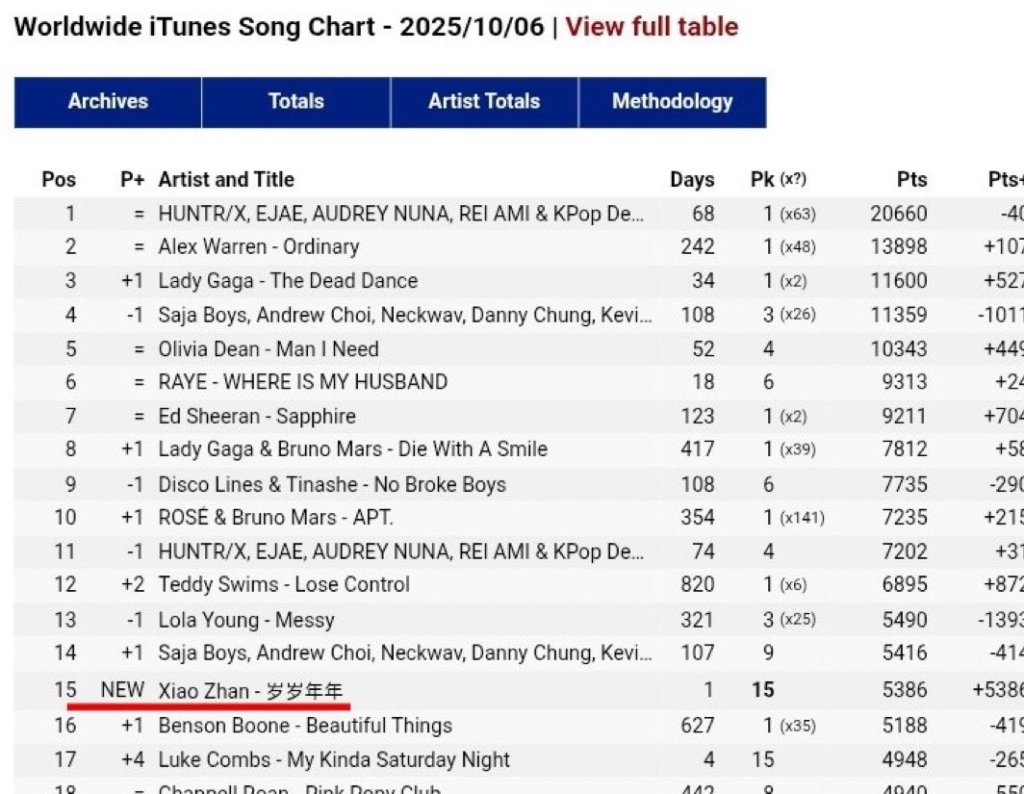Click the Pk column header
1024x794 pixels.
pos(778,180)
